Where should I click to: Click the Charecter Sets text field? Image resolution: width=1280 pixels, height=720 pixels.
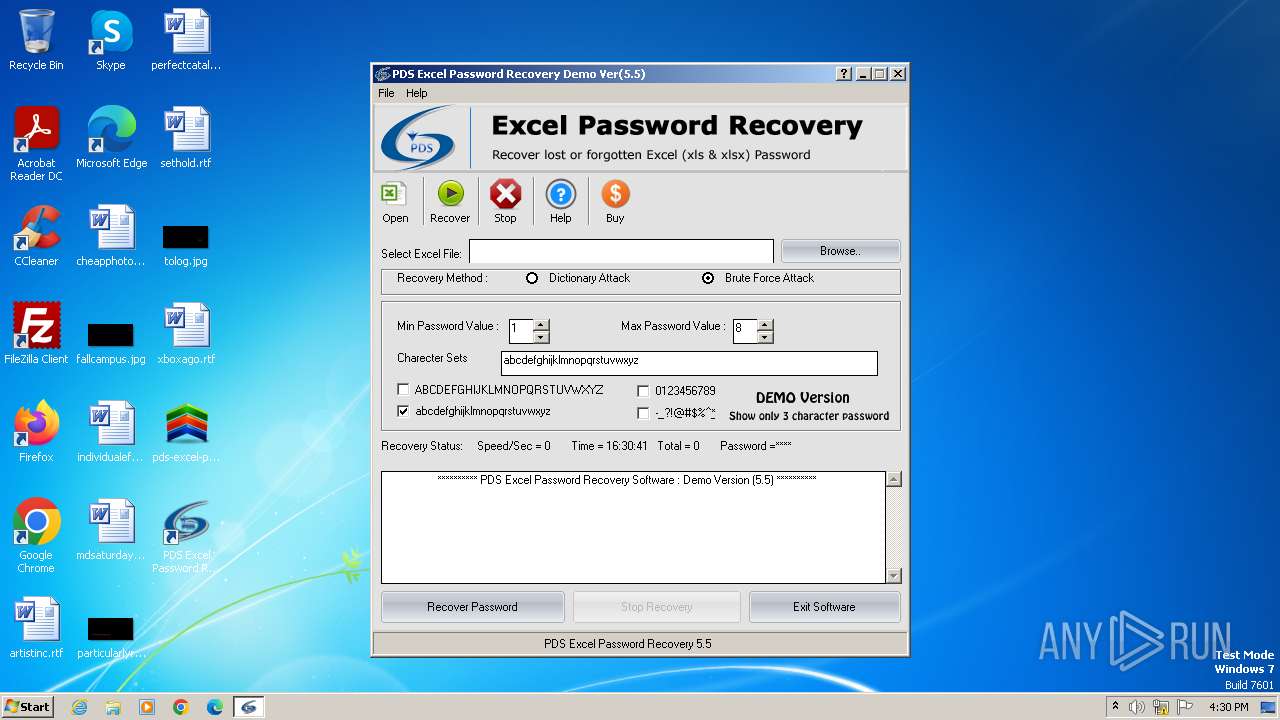(x=689, y=363)
